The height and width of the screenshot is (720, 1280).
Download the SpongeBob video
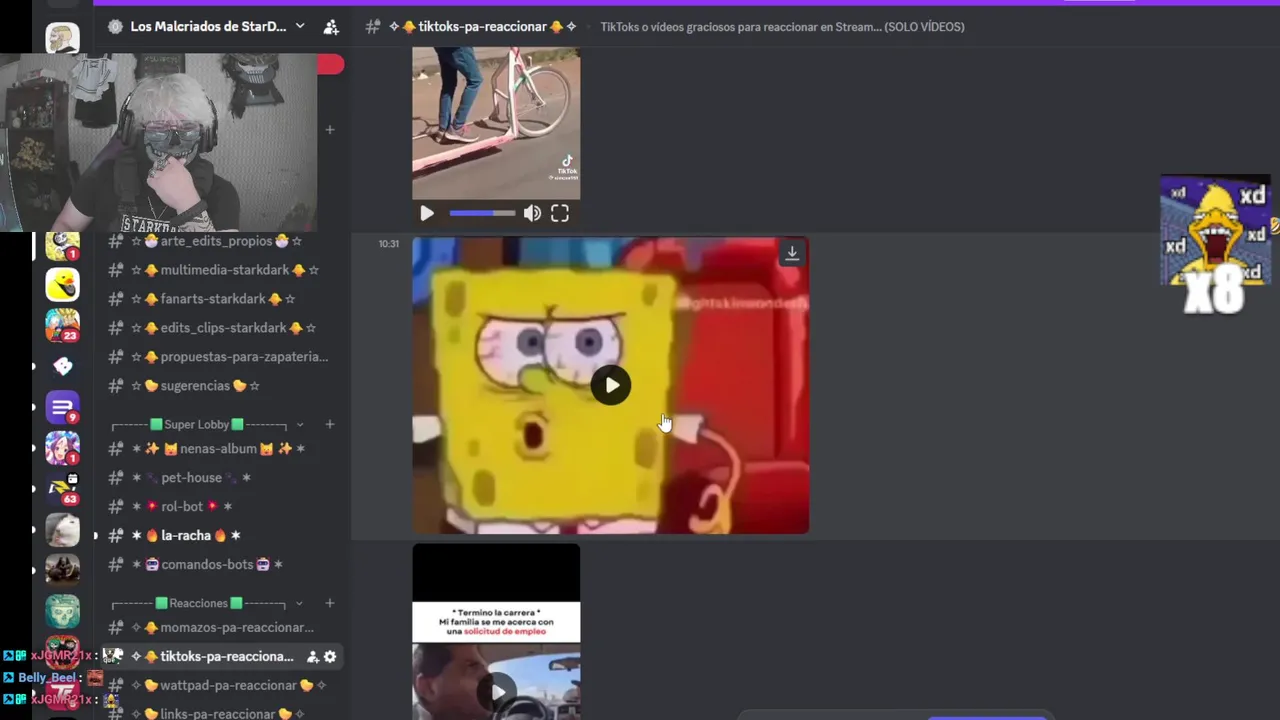click(x=792, y=254)
